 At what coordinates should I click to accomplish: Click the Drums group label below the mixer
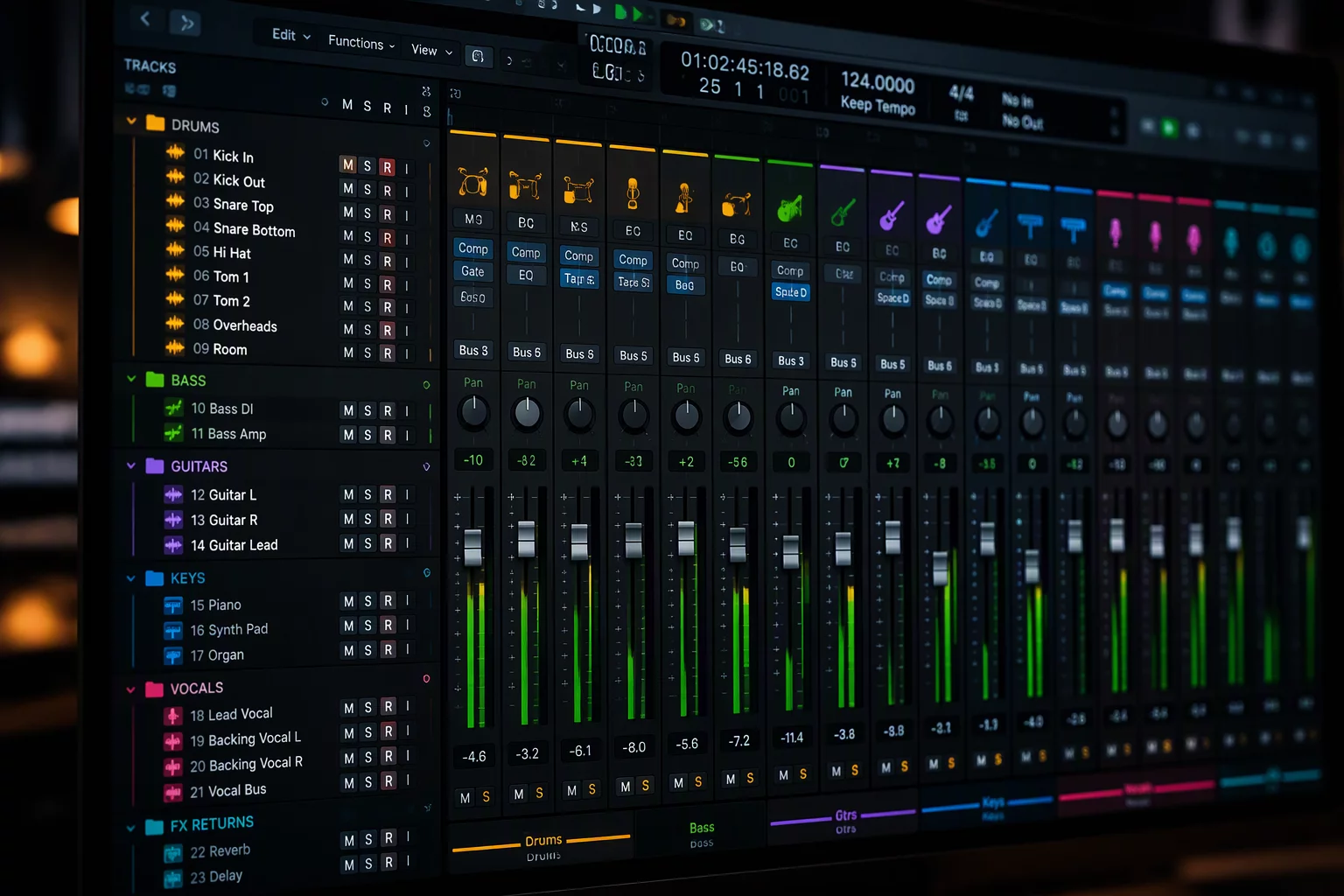(x=543, y=840)
